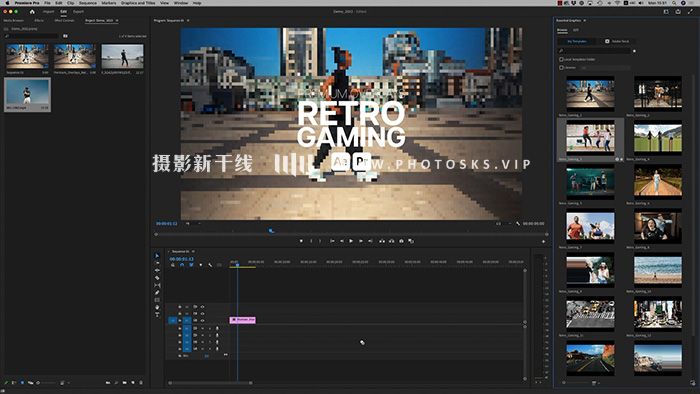Screen dimensions: 700x394
Task: Switch to Edit tab in Essential Graphics
Action: click(x=575, y=30)
